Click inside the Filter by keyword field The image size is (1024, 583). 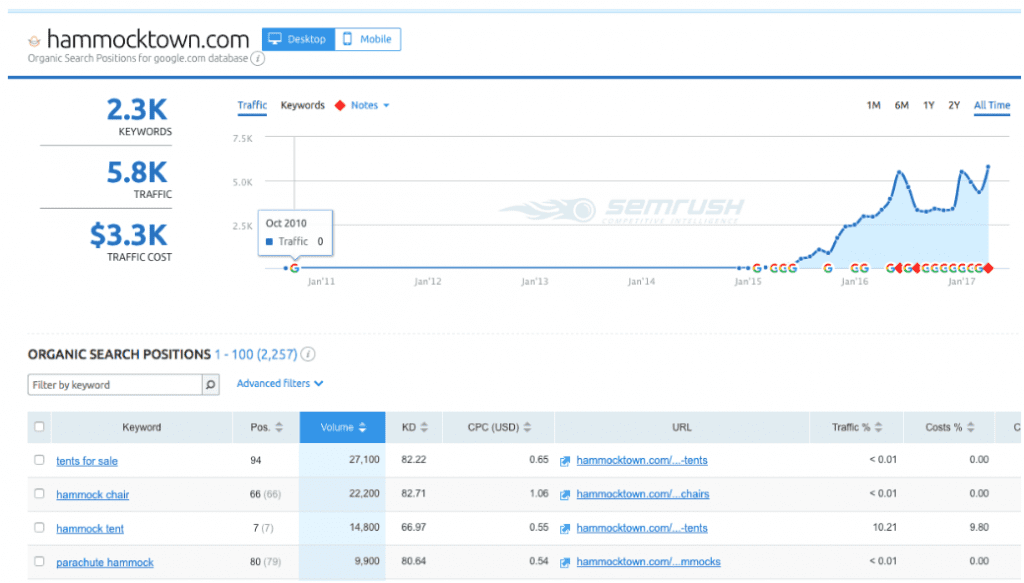click(x=110, y=384)
